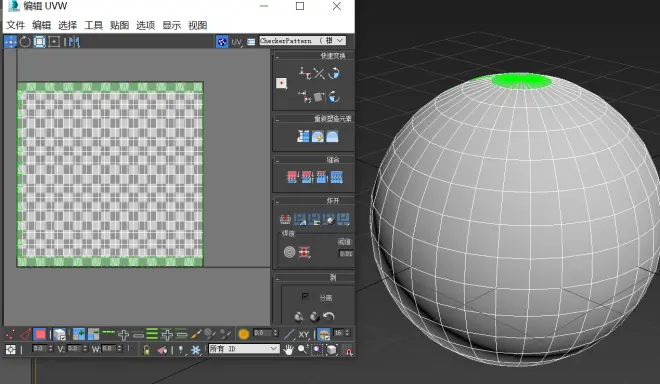Click the weld threshold 0.01 field
The height and width of the screenshot is (384, 660).
pyautogui.click(x=346, y=253)
